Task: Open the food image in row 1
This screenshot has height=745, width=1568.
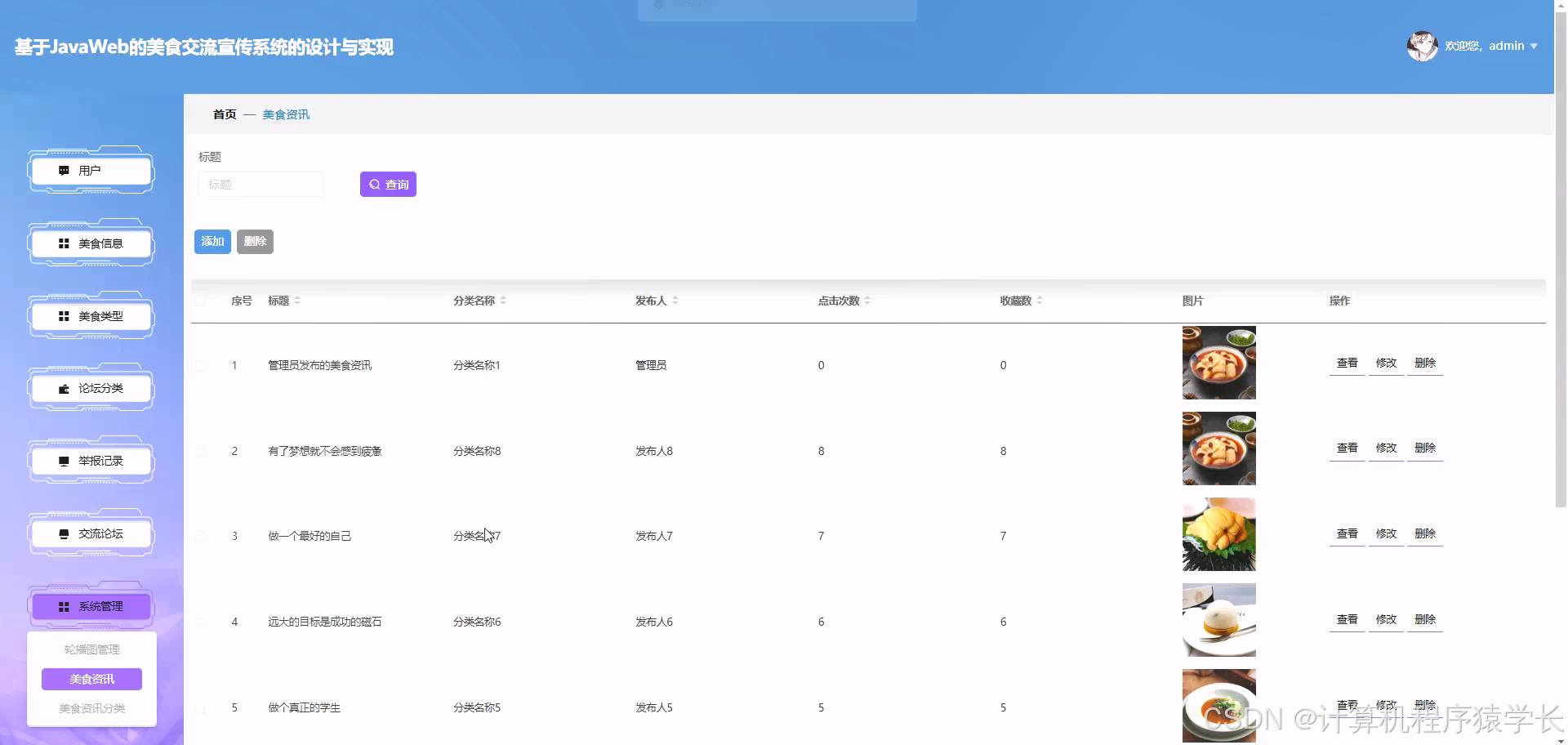Action: tap(1218, 363)
